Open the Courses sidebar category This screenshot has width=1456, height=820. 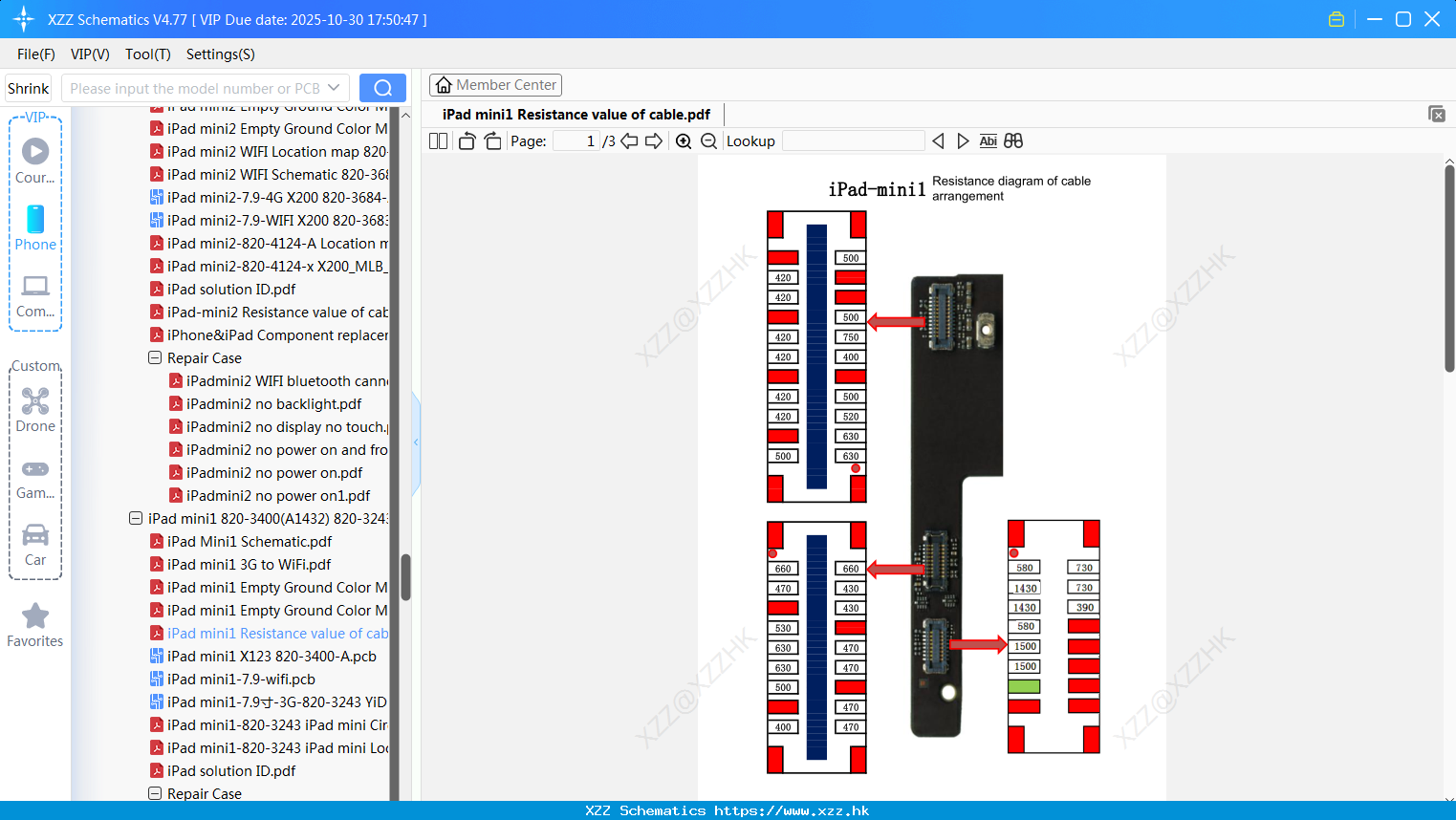35,162
